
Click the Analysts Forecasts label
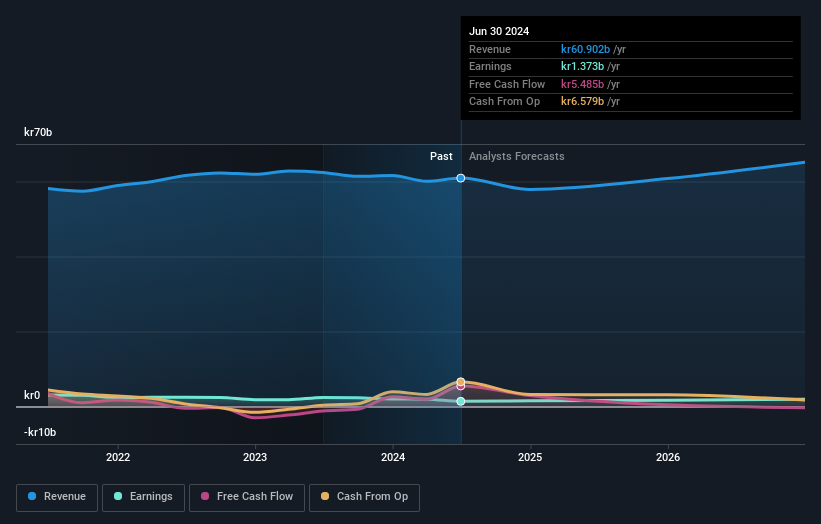tap(516, 157)
